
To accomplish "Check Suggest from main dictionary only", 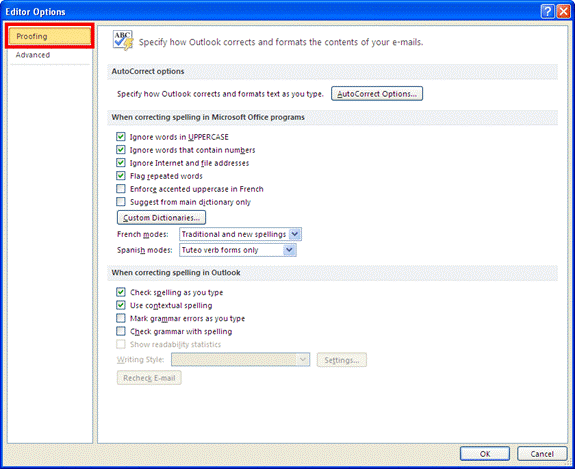I will (121, 202).
